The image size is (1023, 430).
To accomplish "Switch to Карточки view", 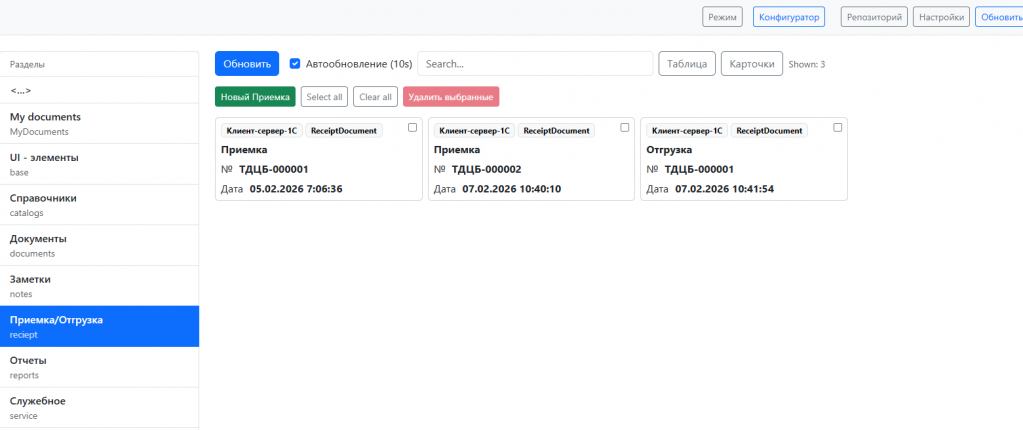I will click(x=752, y=64).
